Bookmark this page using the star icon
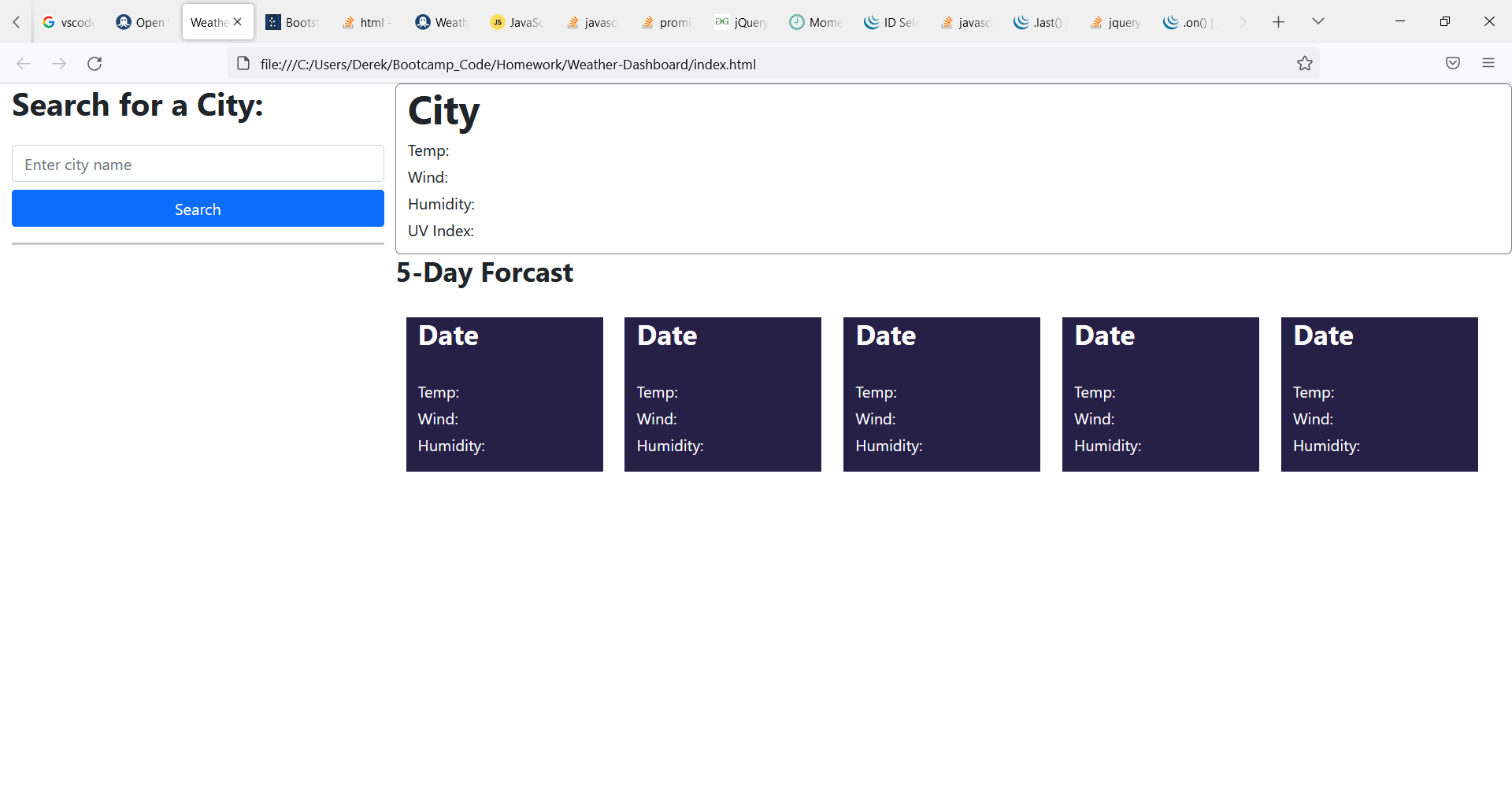Screen dimensions: 1512x811 1305,63
